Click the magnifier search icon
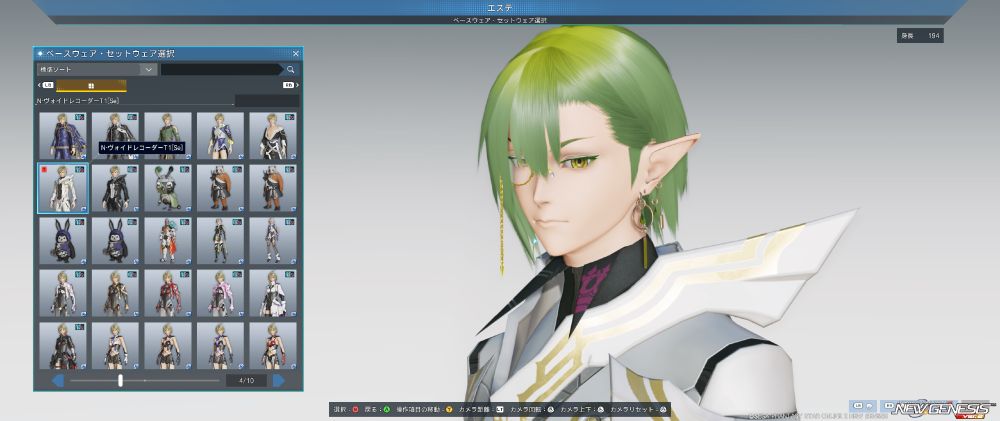Screen dimensions: 1000x421 pos(291,70)
